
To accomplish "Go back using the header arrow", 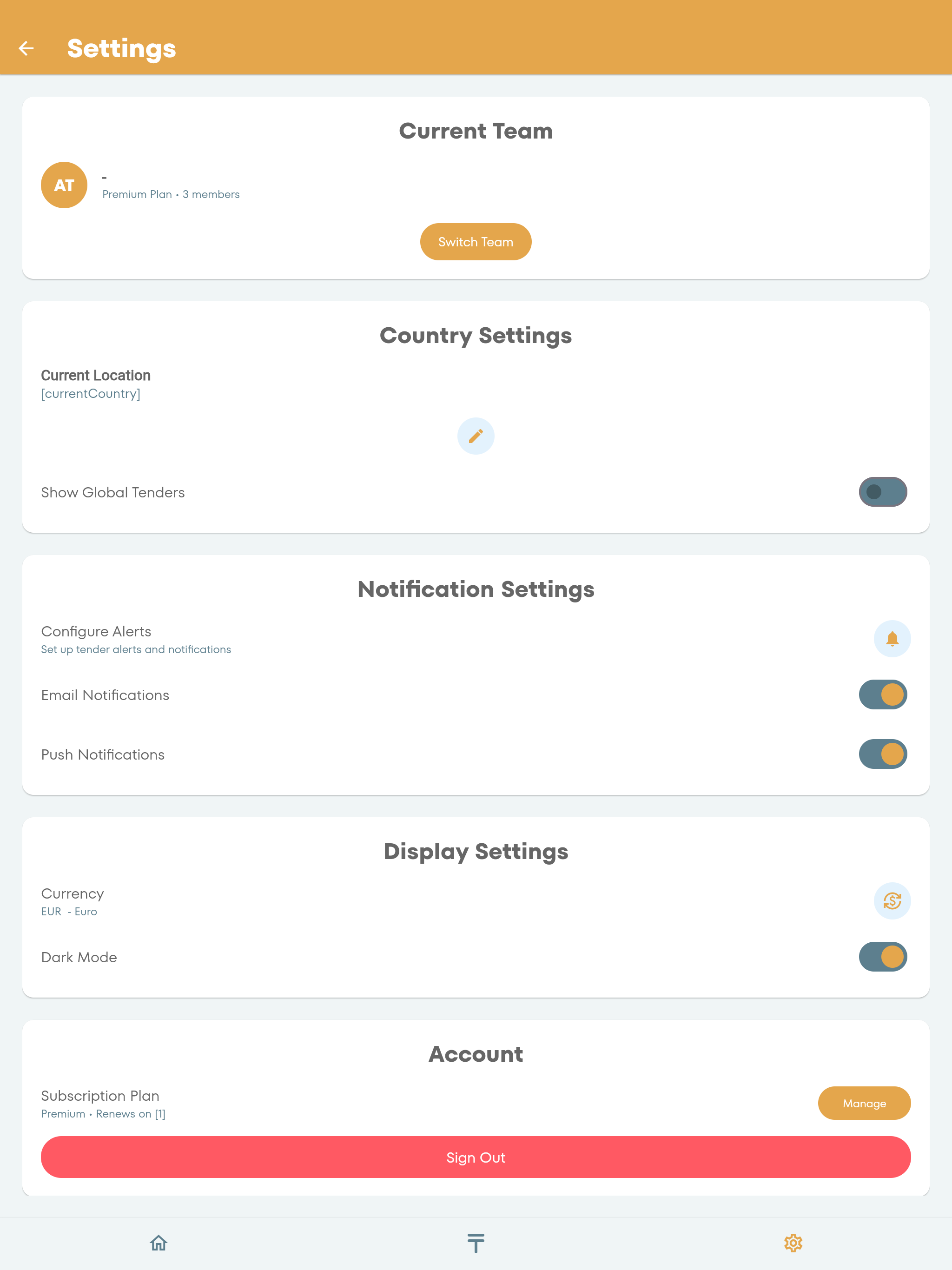I will point(26,48).
